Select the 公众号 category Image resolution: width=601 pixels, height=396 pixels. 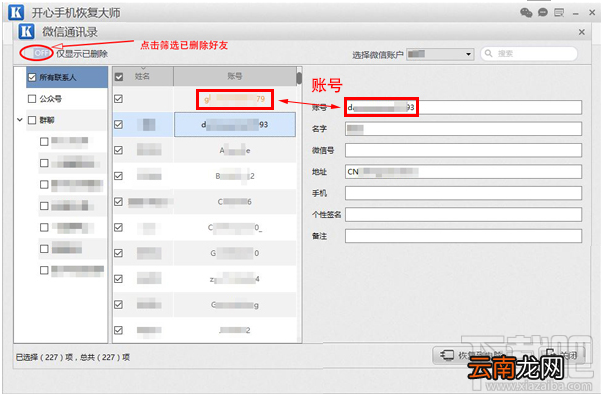(67, 99)
